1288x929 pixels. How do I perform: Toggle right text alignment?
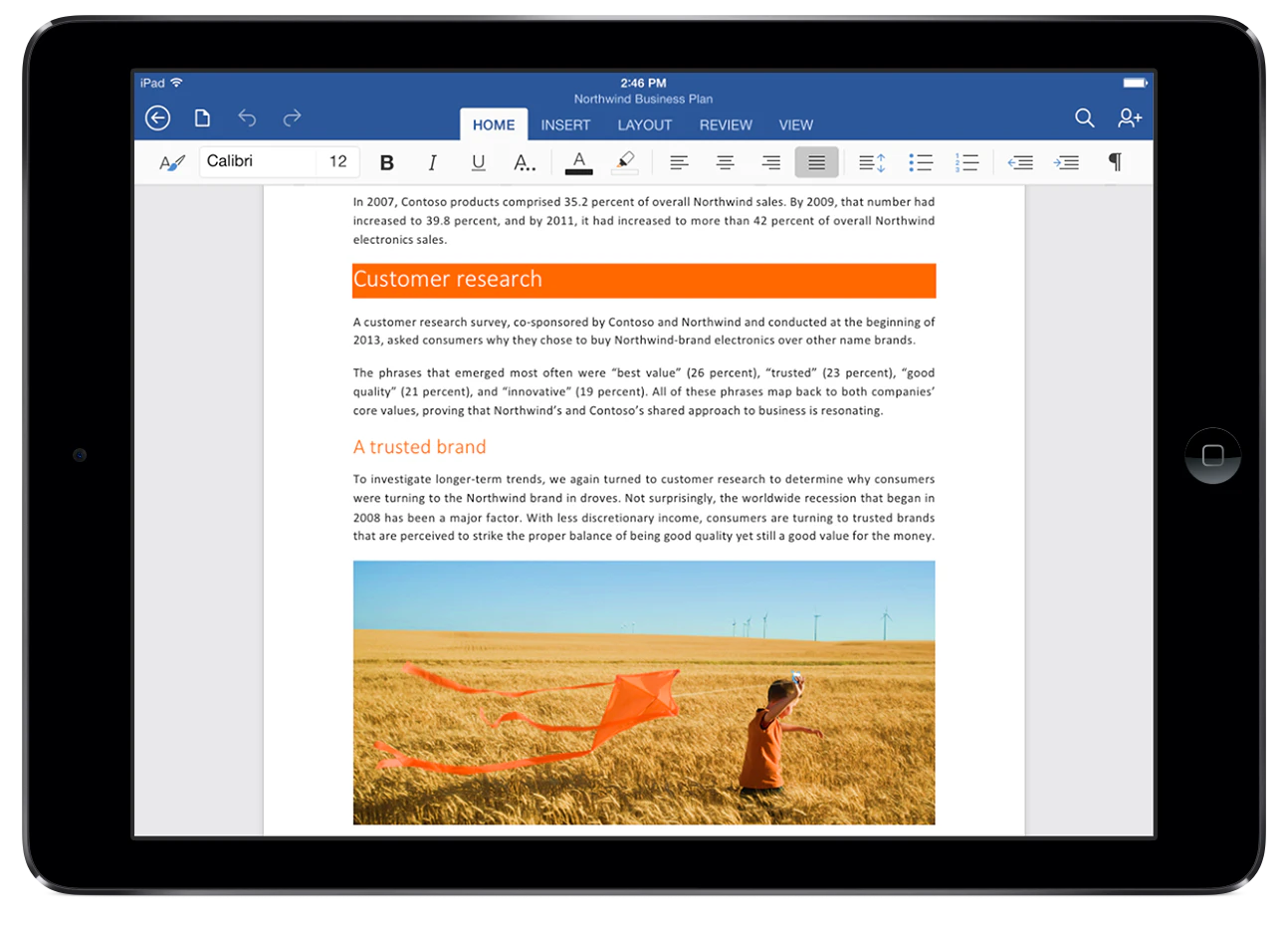point(770,161)
